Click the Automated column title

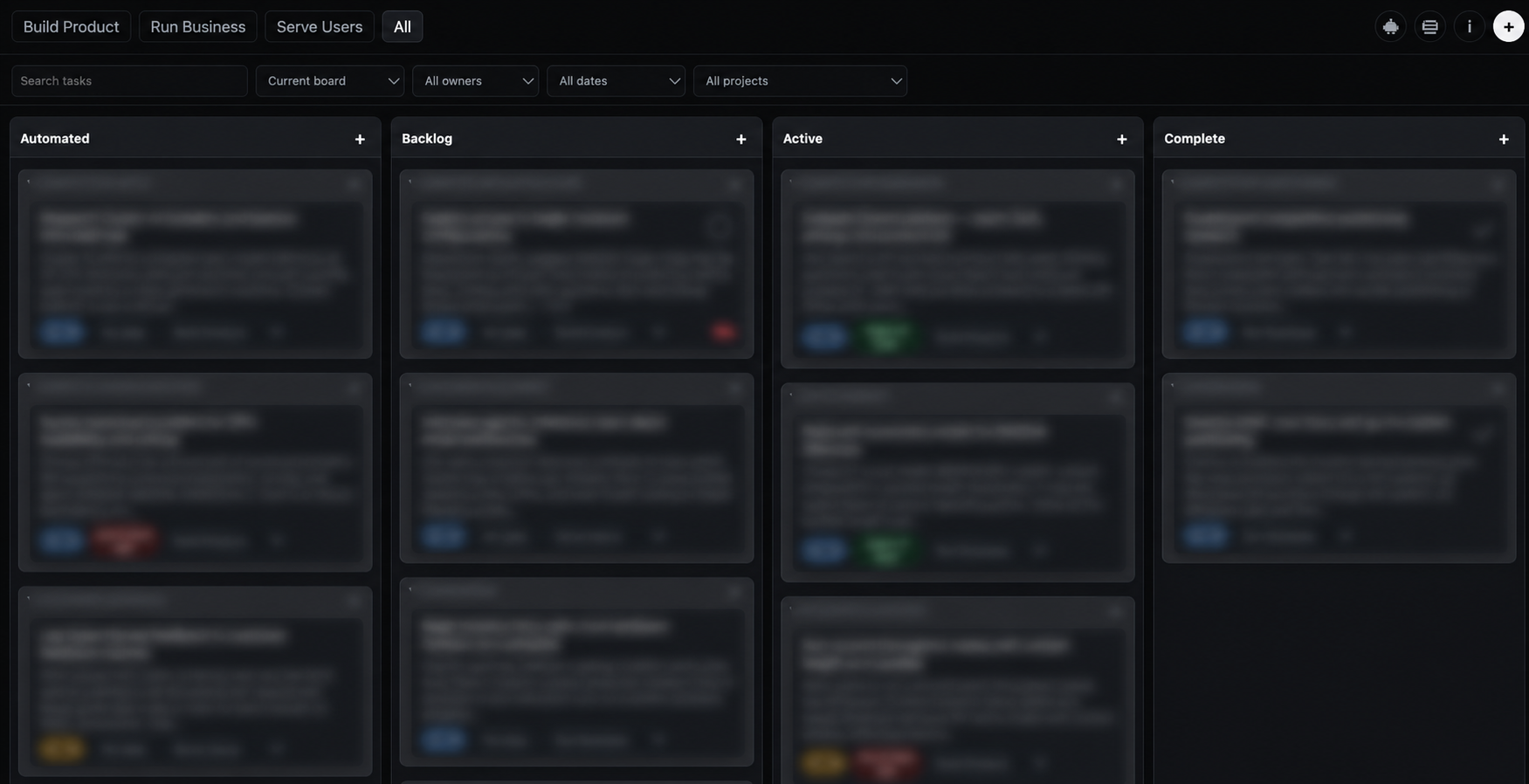click(55, 139)
